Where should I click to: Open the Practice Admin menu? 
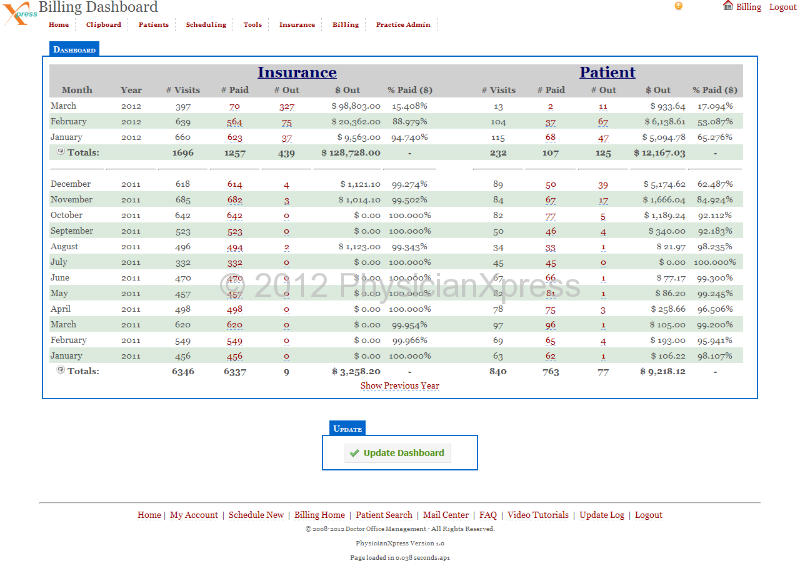[403, 25]
